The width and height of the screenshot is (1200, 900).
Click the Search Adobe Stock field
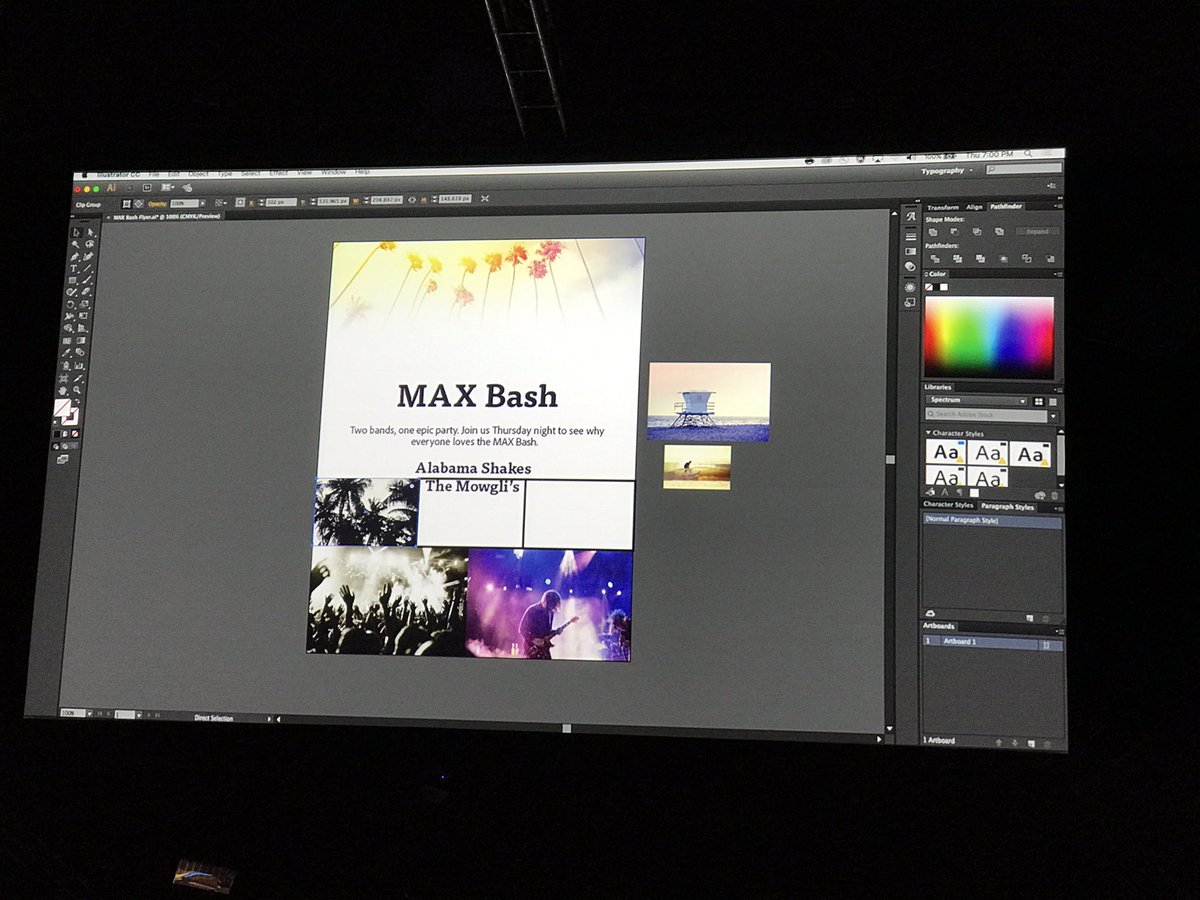(x=986, y=414)
